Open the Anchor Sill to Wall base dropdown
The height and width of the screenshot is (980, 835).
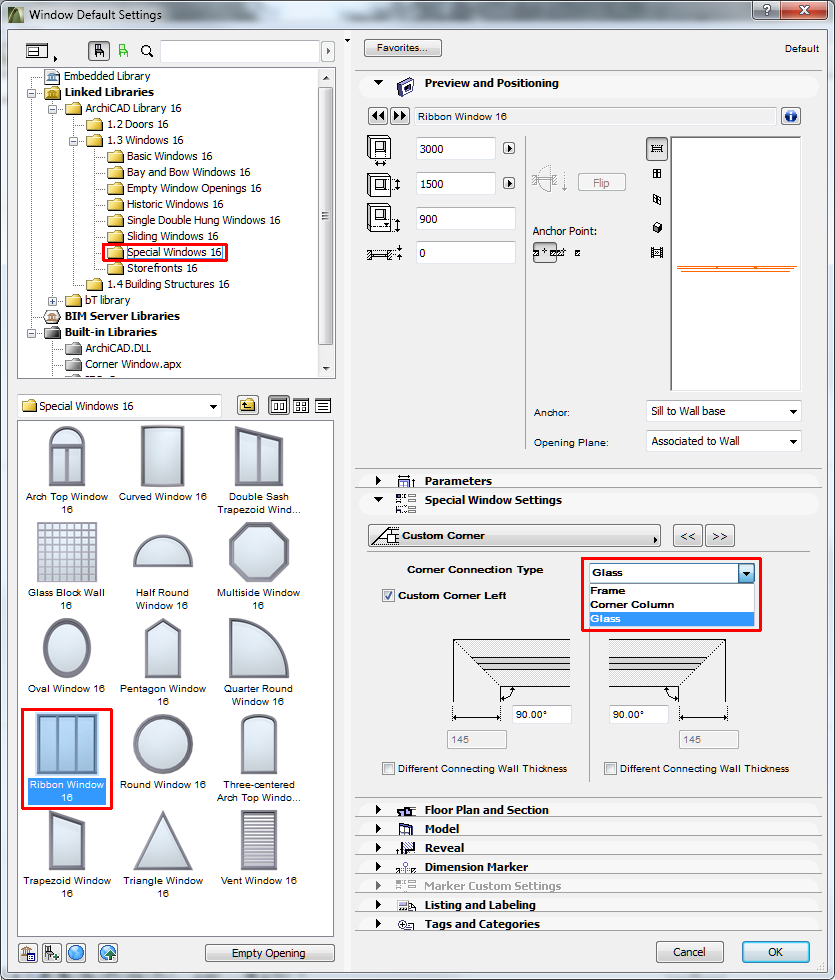(x=724, y=411)
